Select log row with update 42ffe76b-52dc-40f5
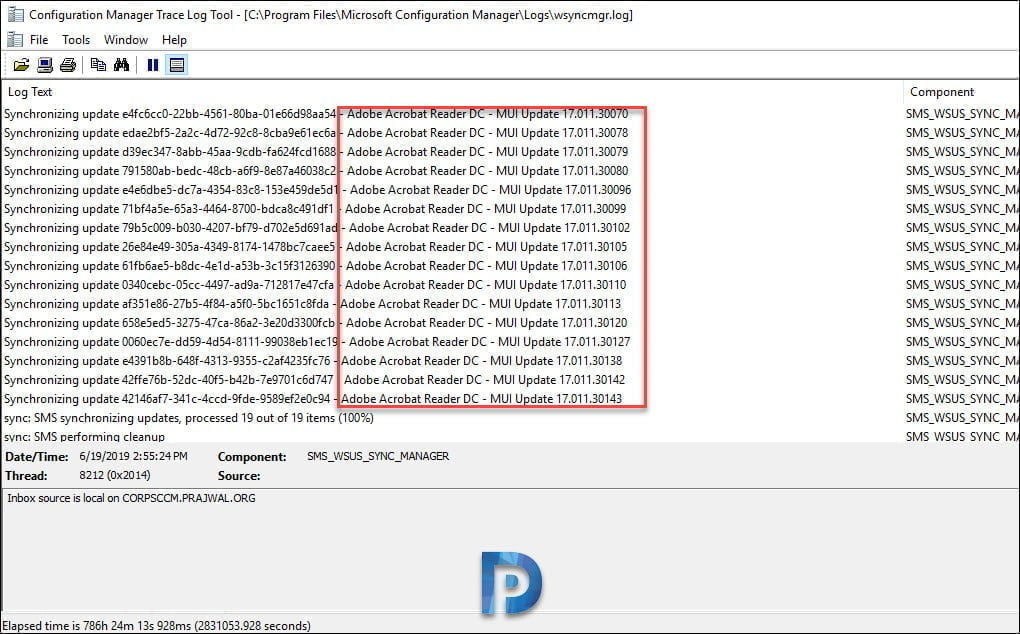1020x634 pixels. pos(510,380)
